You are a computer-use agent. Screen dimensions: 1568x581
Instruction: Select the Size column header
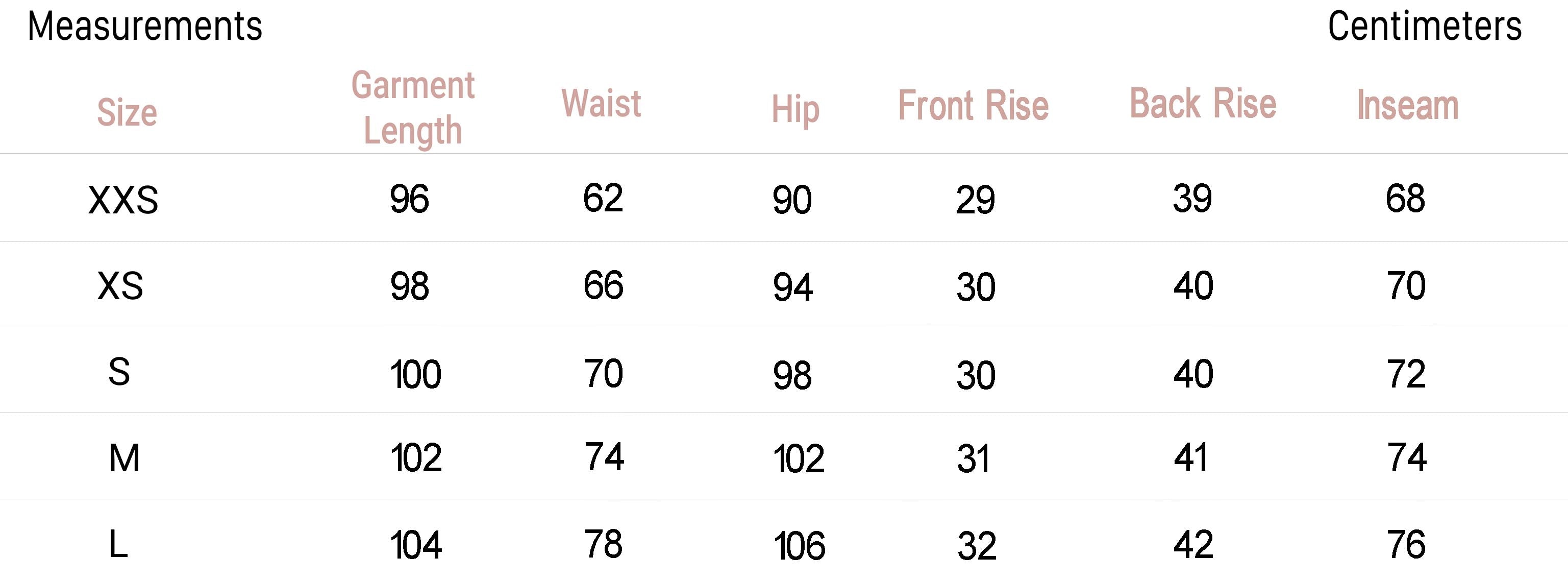pos(127,113)
